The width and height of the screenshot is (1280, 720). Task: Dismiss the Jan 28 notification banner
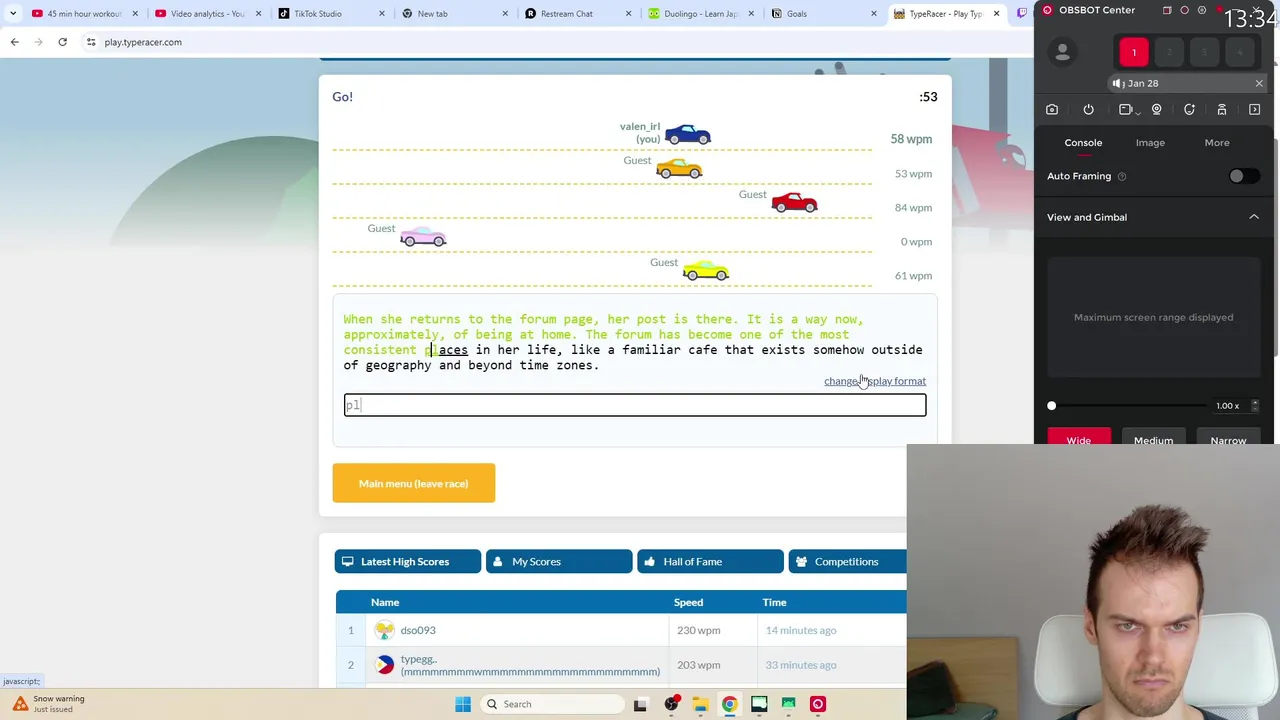click(x=1259, y=84)
